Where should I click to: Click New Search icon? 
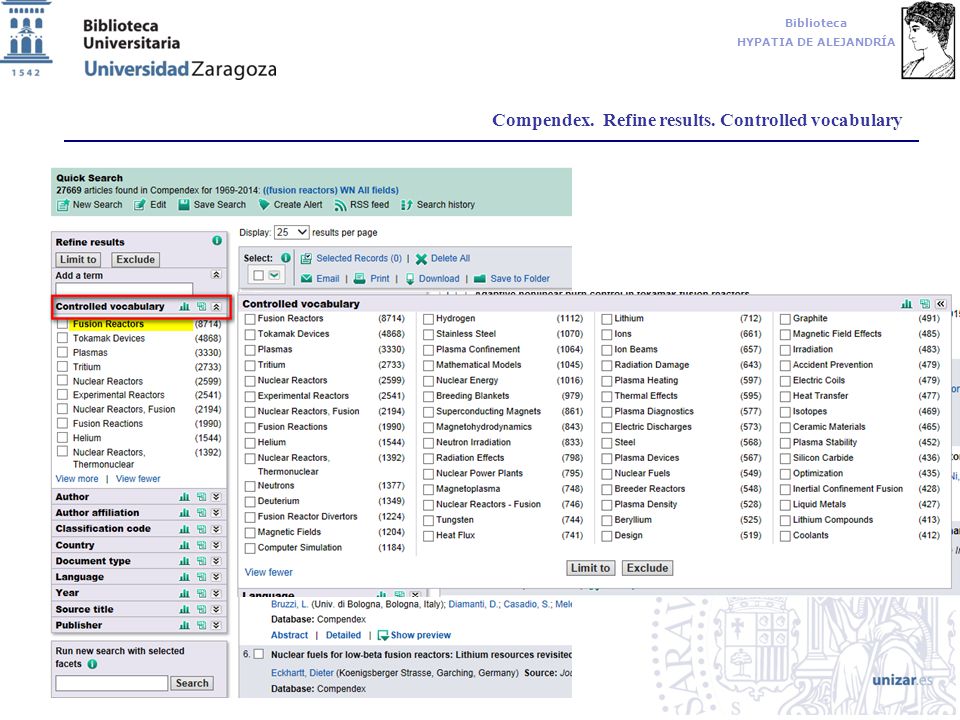click(63, 205)
